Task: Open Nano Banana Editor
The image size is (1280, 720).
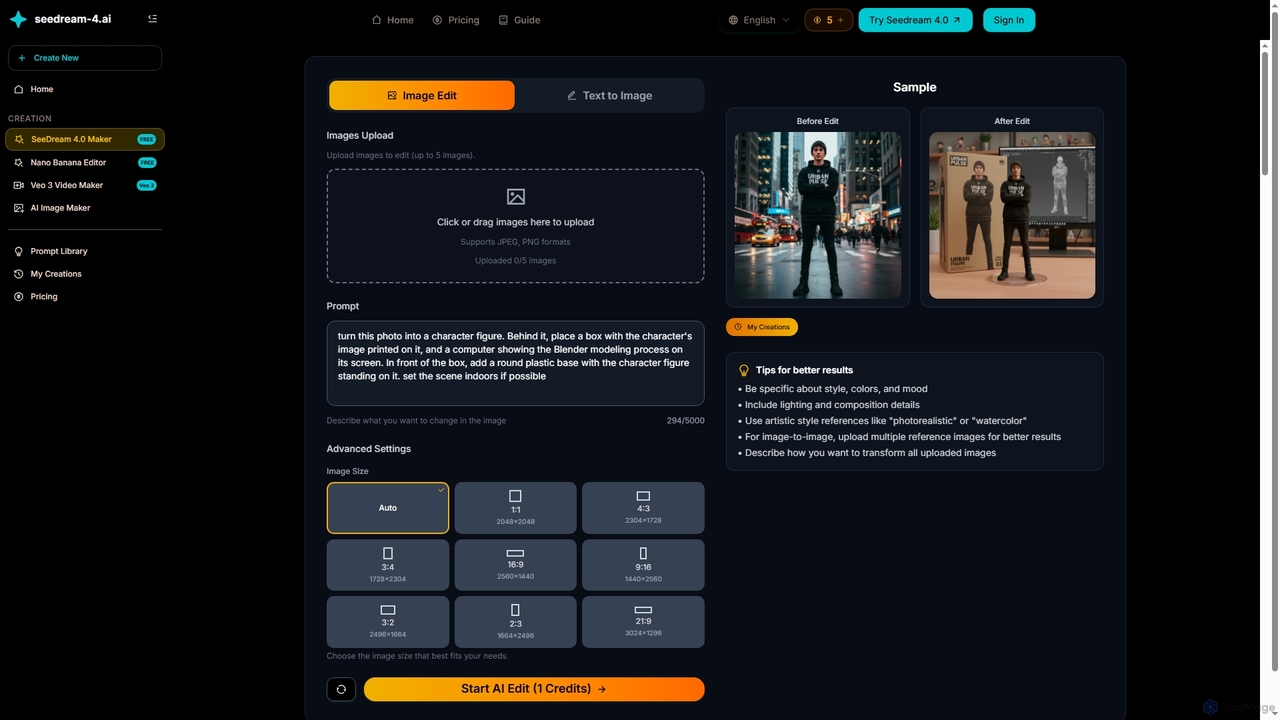Action: pos(85,162)
